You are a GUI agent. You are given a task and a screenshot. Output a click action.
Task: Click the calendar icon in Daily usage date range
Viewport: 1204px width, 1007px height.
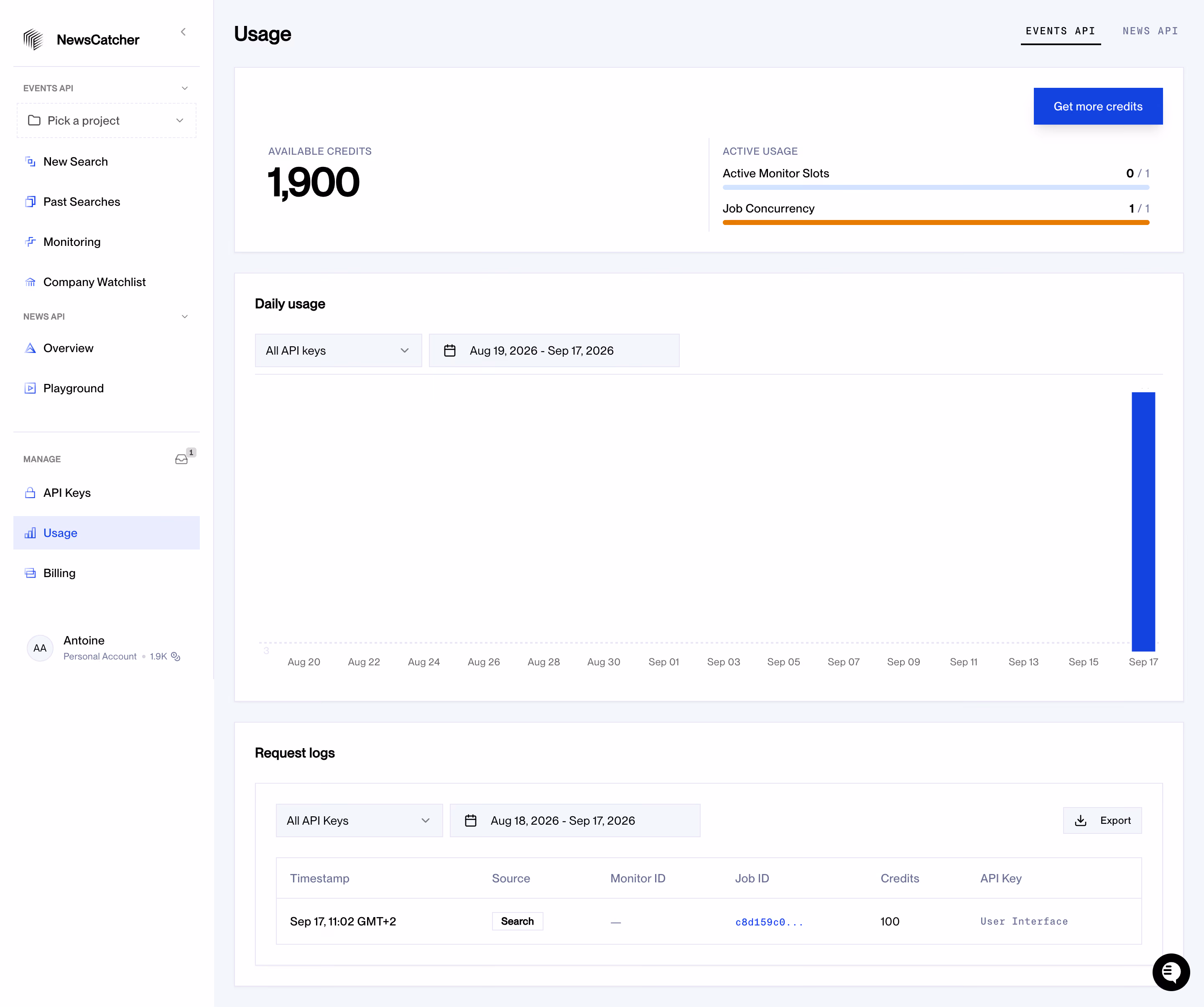450,350
